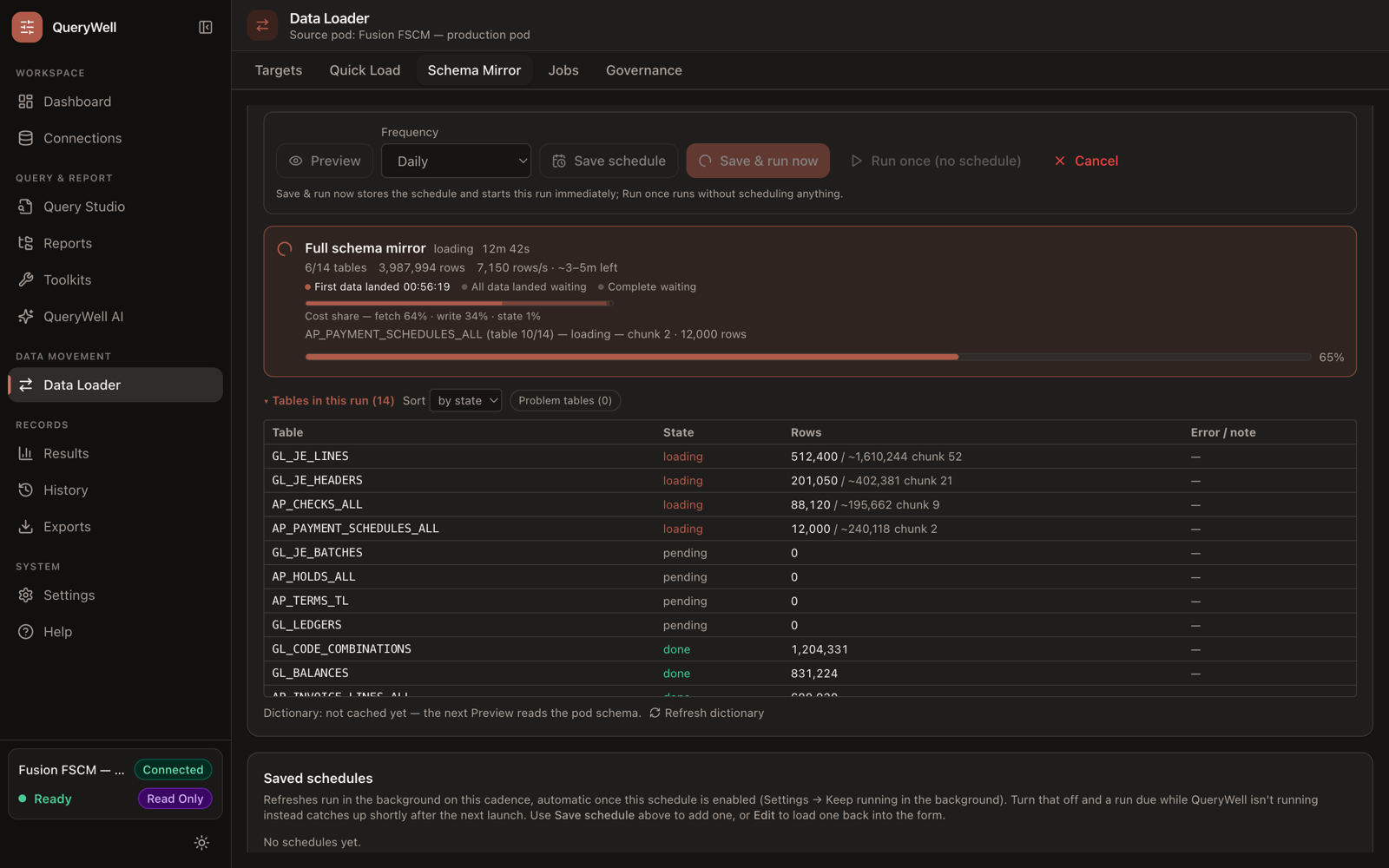Collapse the sidebar panel

(x=206, y=27)
